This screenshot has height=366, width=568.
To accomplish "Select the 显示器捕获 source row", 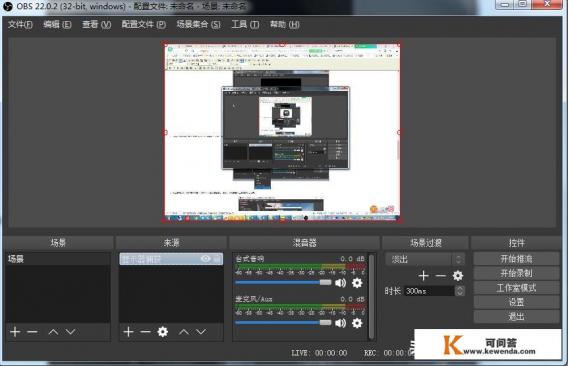I will click(x=171, y=259).
